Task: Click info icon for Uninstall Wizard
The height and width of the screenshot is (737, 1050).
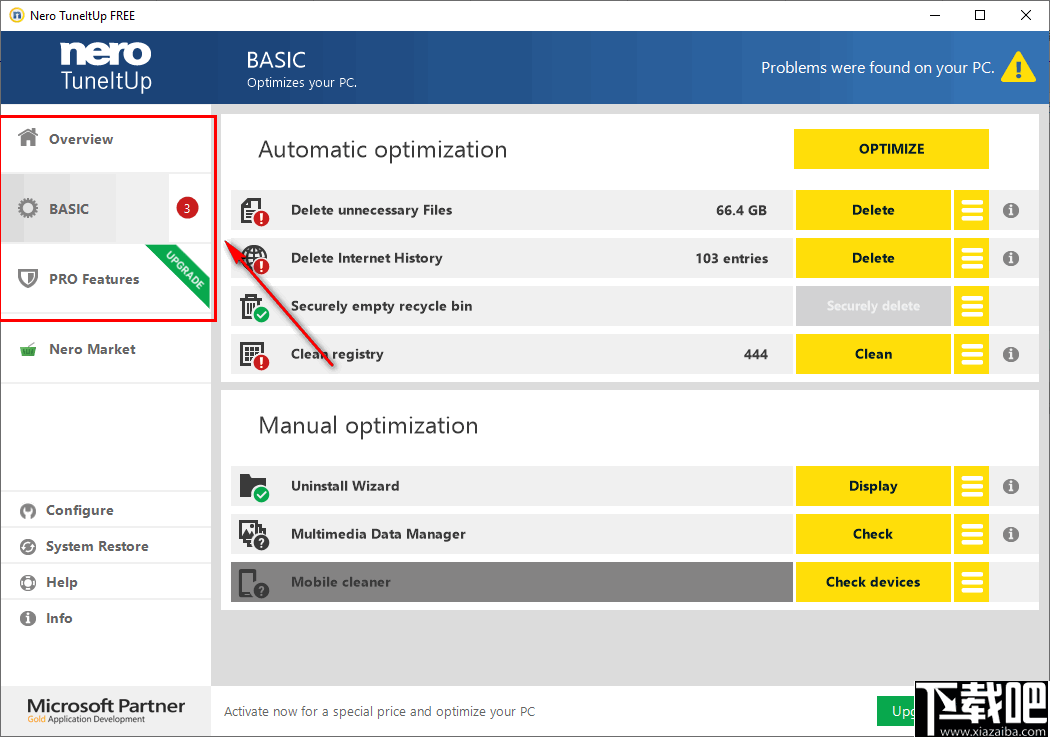Action: tap(1011, 486)
